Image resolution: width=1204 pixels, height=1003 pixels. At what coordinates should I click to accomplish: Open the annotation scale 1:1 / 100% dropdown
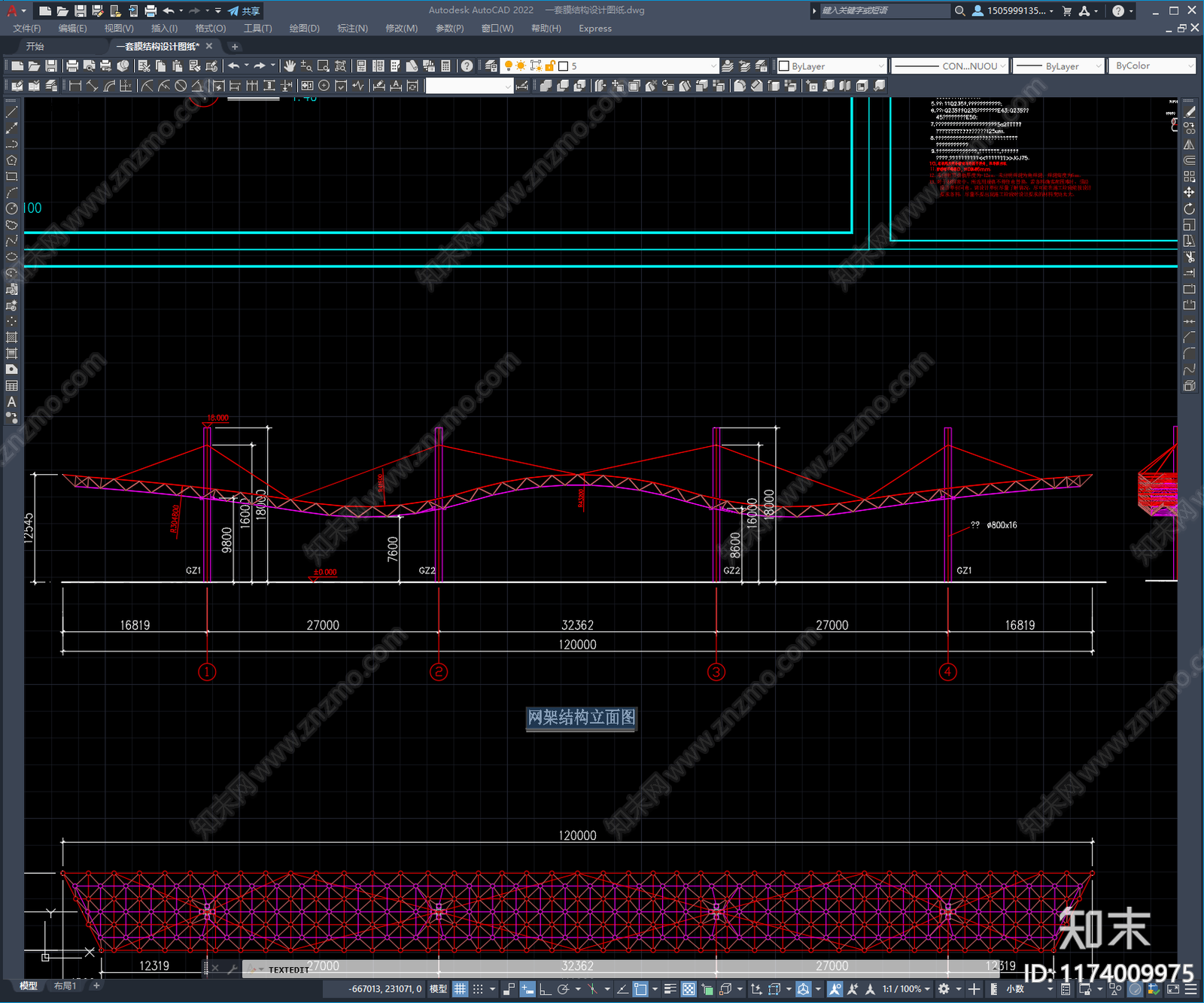point(906,989)
